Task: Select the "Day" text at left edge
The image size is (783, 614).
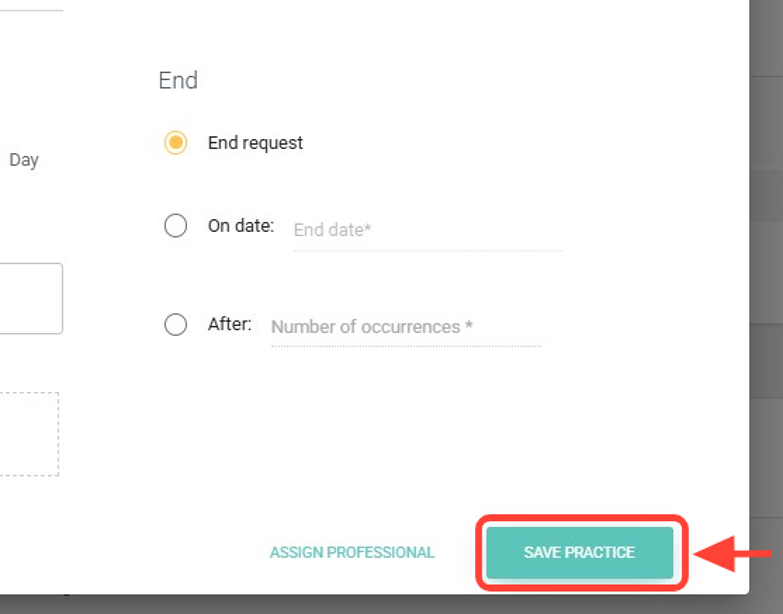Action: (x=24, y=160)
